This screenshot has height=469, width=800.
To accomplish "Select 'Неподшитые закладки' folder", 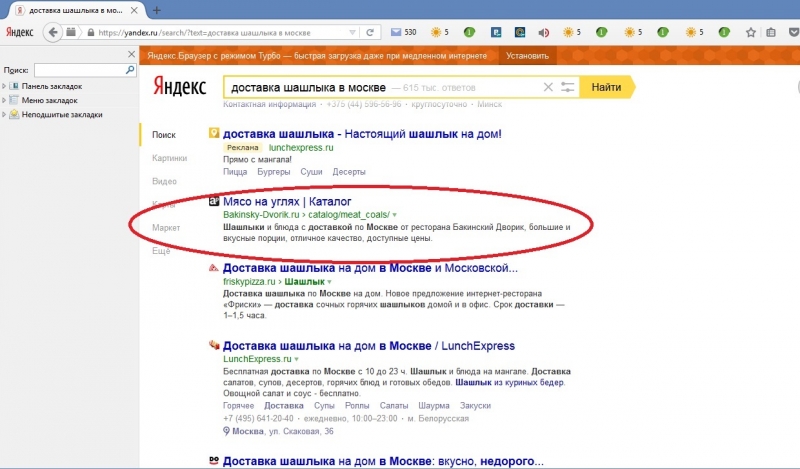I will (x=62, y=115).
